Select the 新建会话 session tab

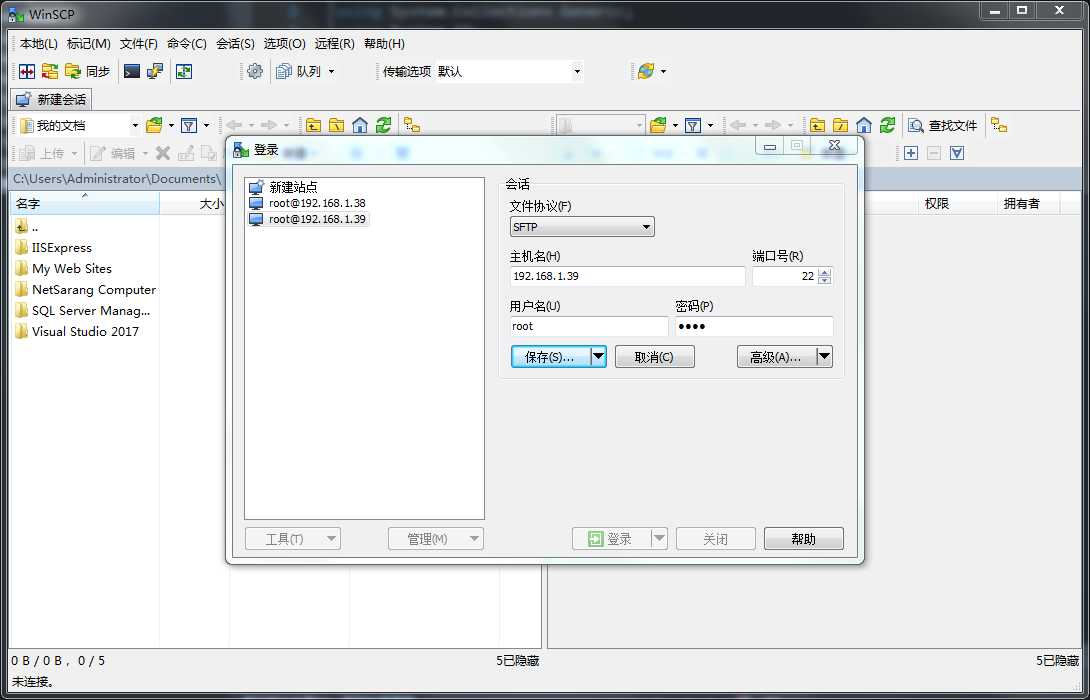click(51, 99)
